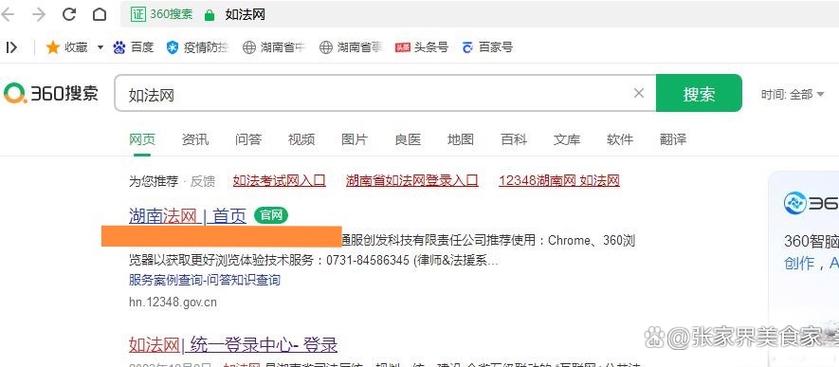Open the first 湖南省 globe bookmark

[273, 47]
